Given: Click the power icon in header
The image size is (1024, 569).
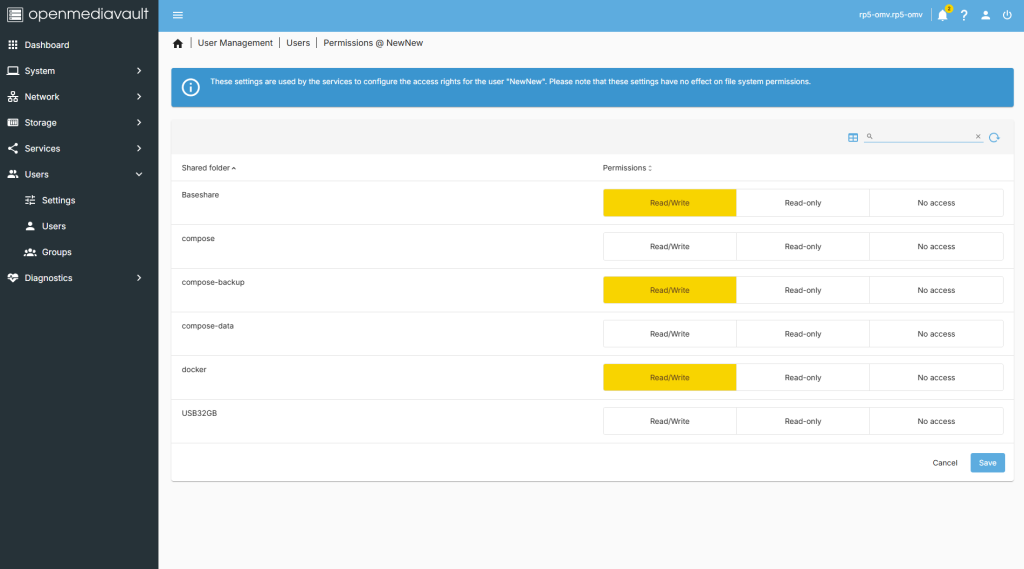Looking at the screenshot, I should [x=1008, y=15].
